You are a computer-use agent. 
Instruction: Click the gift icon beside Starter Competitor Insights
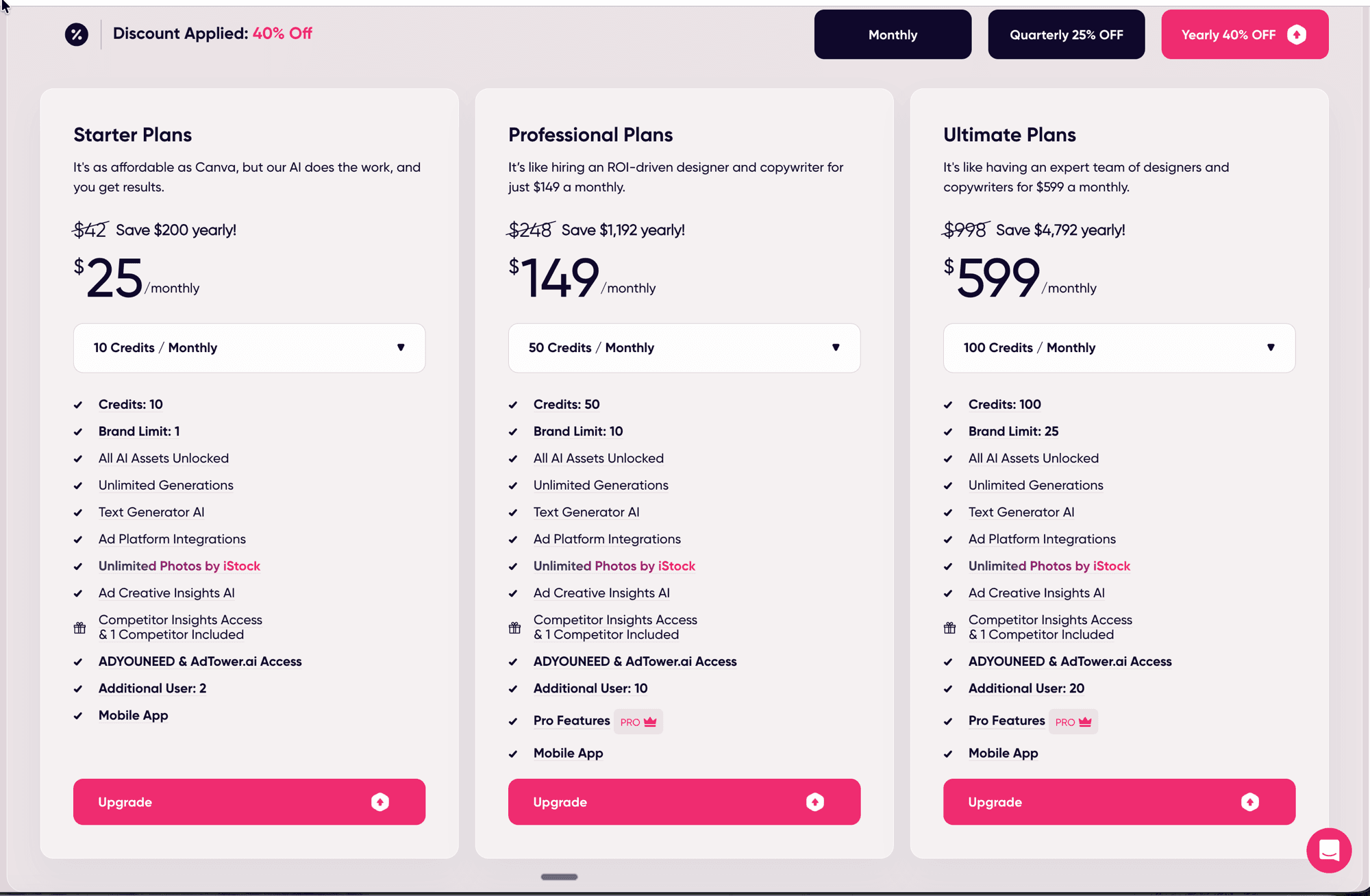79,627
